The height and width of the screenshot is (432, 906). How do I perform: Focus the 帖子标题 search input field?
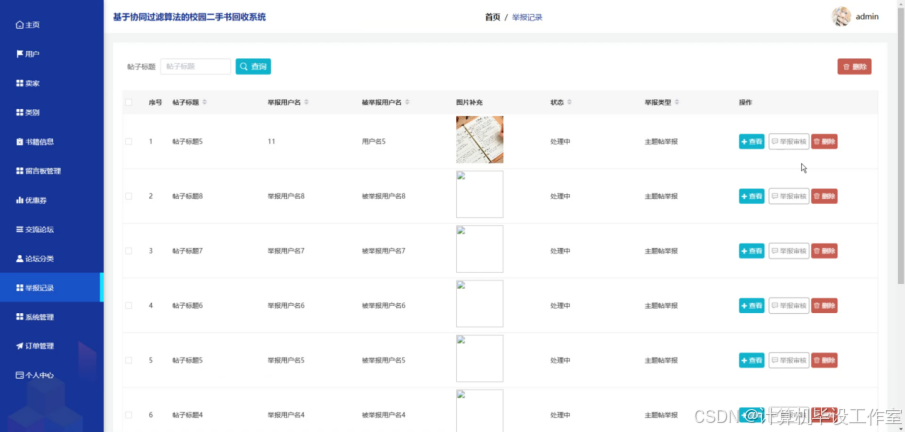coord(195,66)
